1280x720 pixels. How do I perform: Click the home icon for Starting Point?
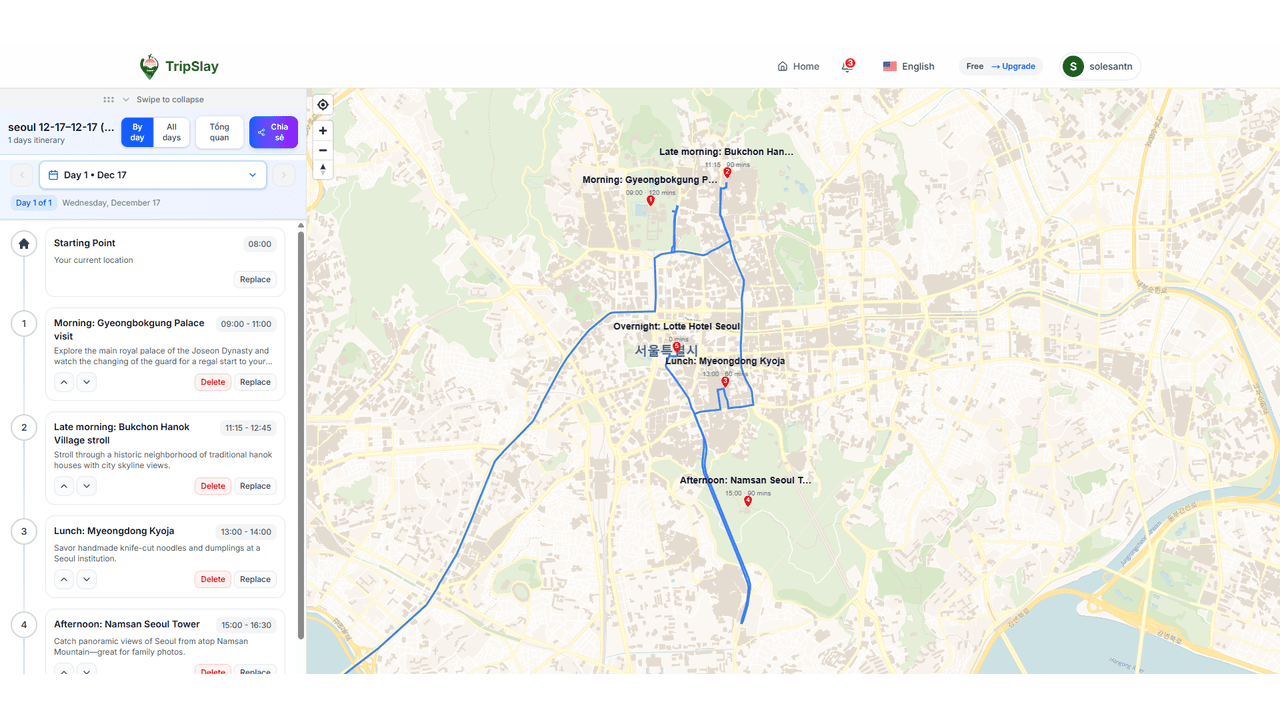tap(24, 243)
